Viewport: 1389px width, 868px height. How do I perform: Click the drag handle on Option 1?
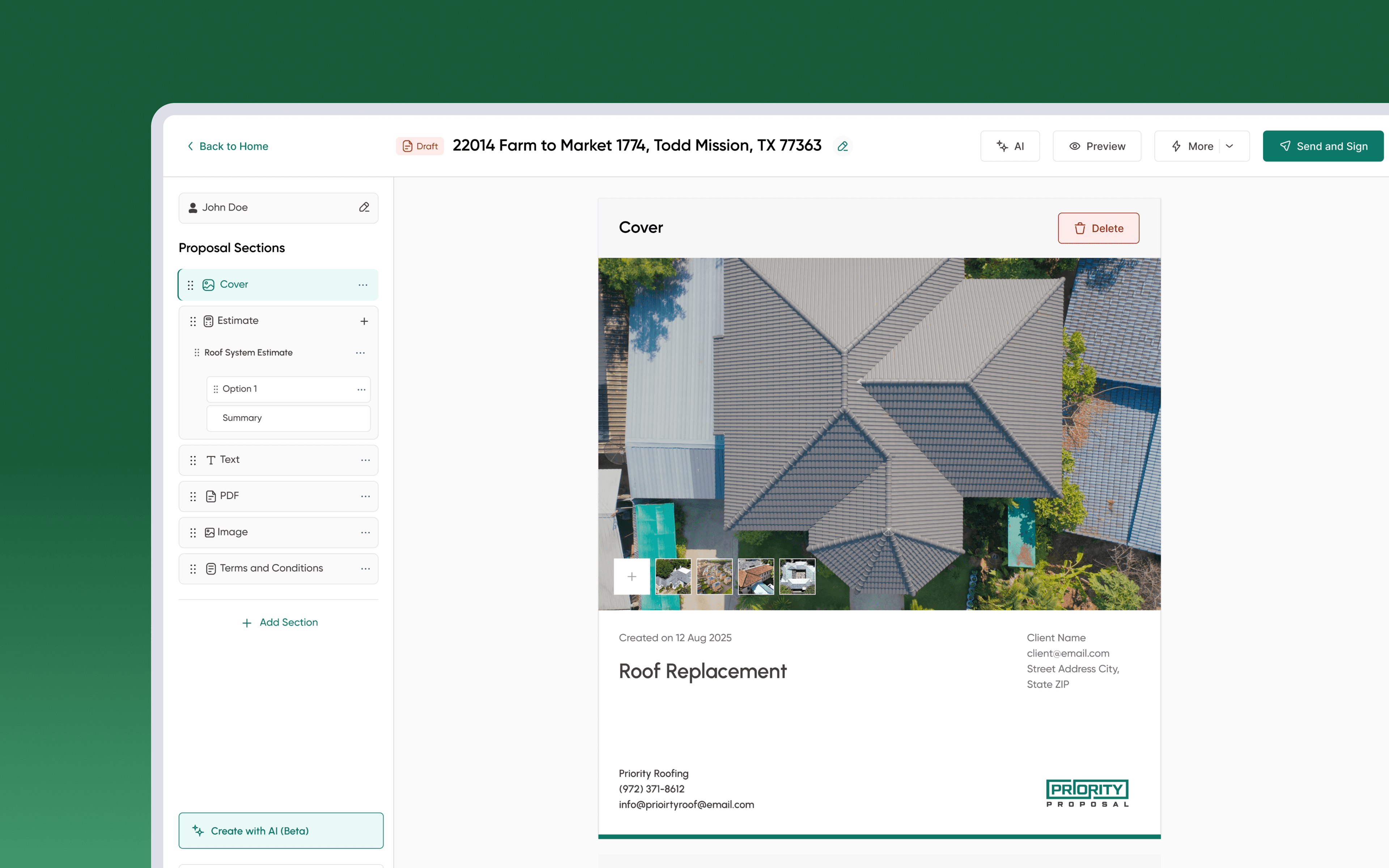[216, 389]
